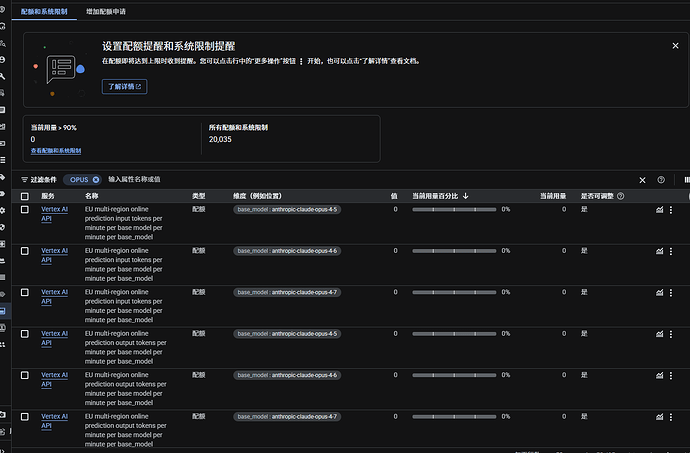Screen dimensions: 690x453
Task: Click the 是否可调整 column header
Action: [x=597, y=196]
